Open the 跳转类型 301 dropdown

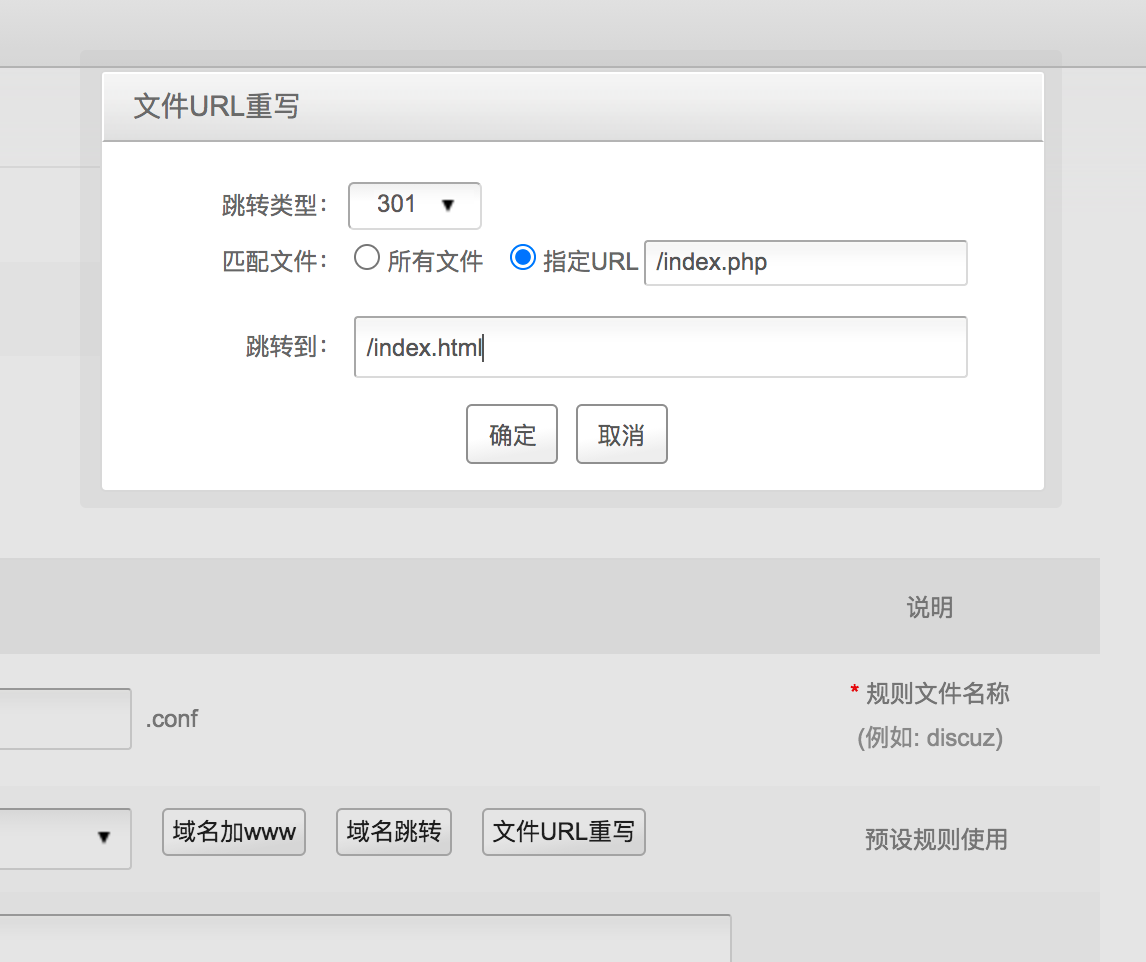pos(414,205)
